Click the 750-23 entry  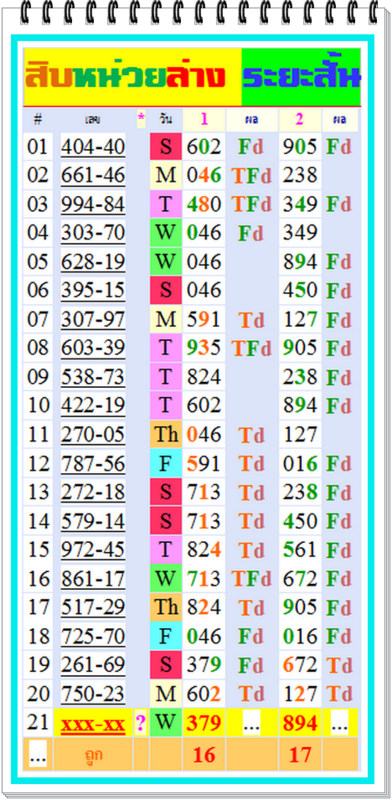93,694
